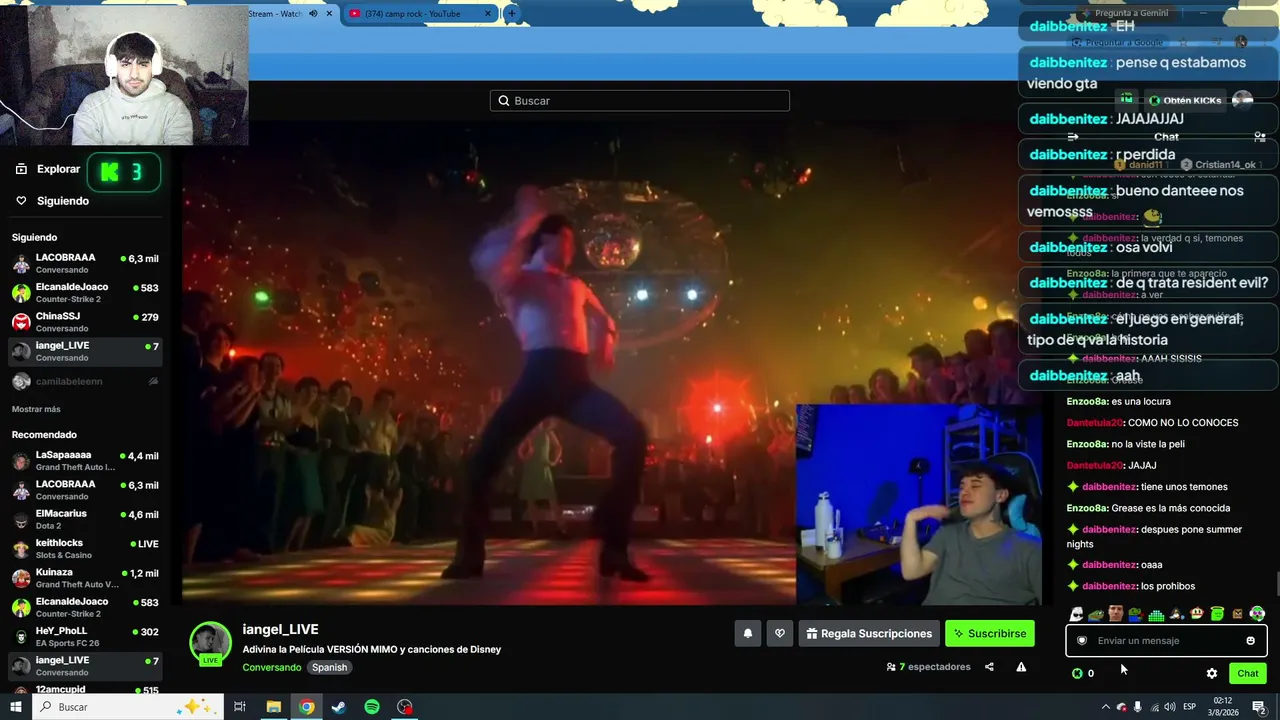Open the Conversando category link
The image size is (1280, 720).
point(271,667)
